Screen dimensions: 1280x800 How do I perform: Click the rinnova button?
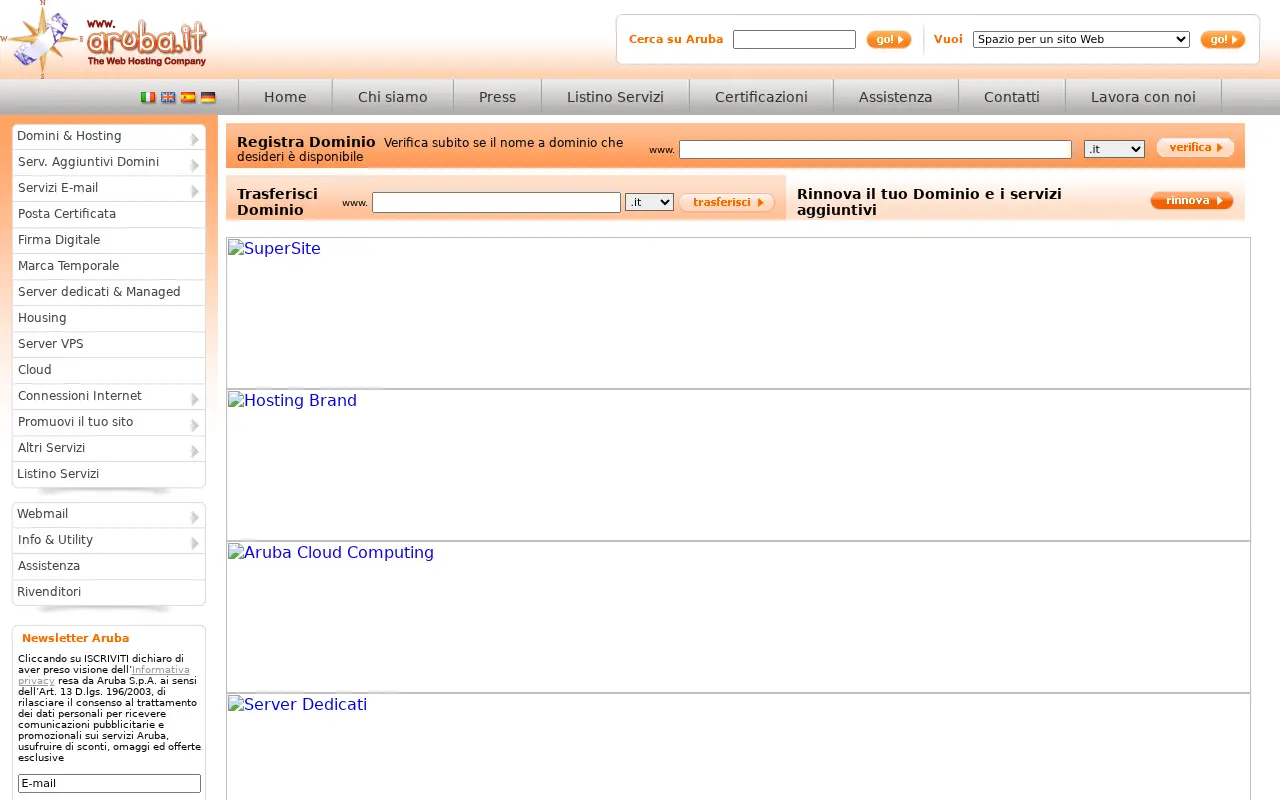click(x=1192, y=201)
